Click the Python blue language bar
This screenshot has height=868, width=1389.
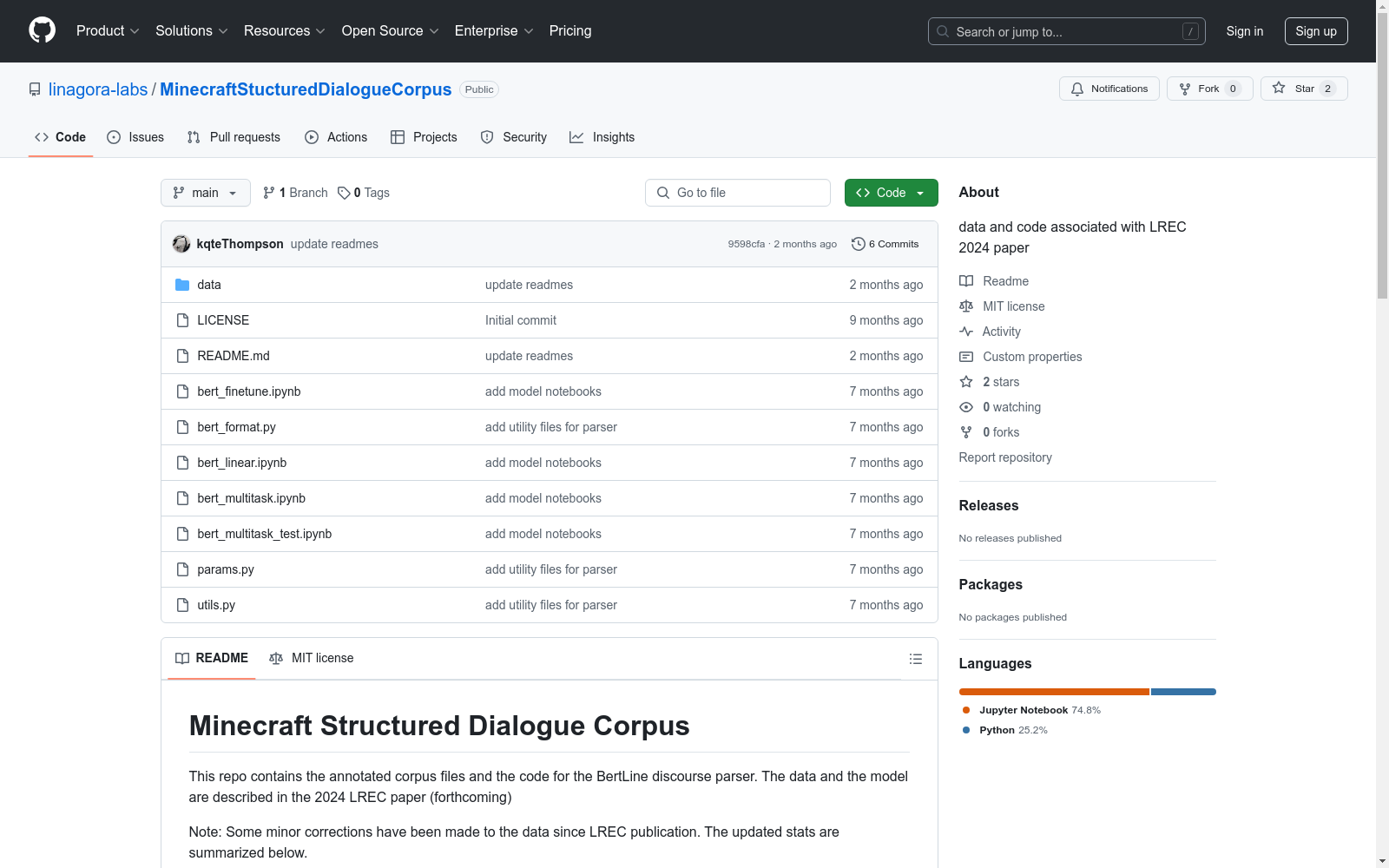(x=1184, y=692)
